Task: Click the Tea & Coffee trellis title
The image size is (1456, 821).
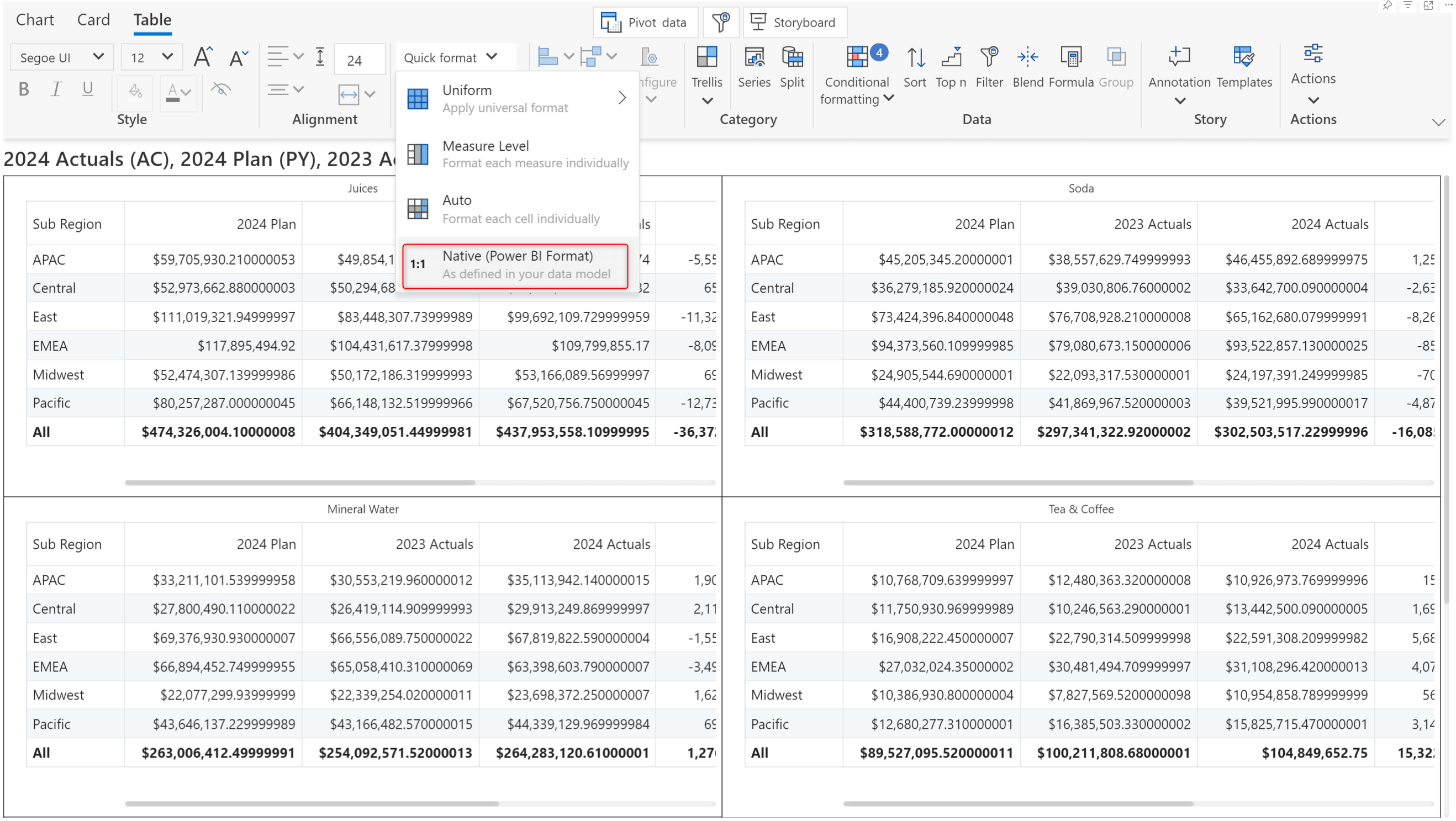Action: pyautogui.click(x=1081, y=509)
